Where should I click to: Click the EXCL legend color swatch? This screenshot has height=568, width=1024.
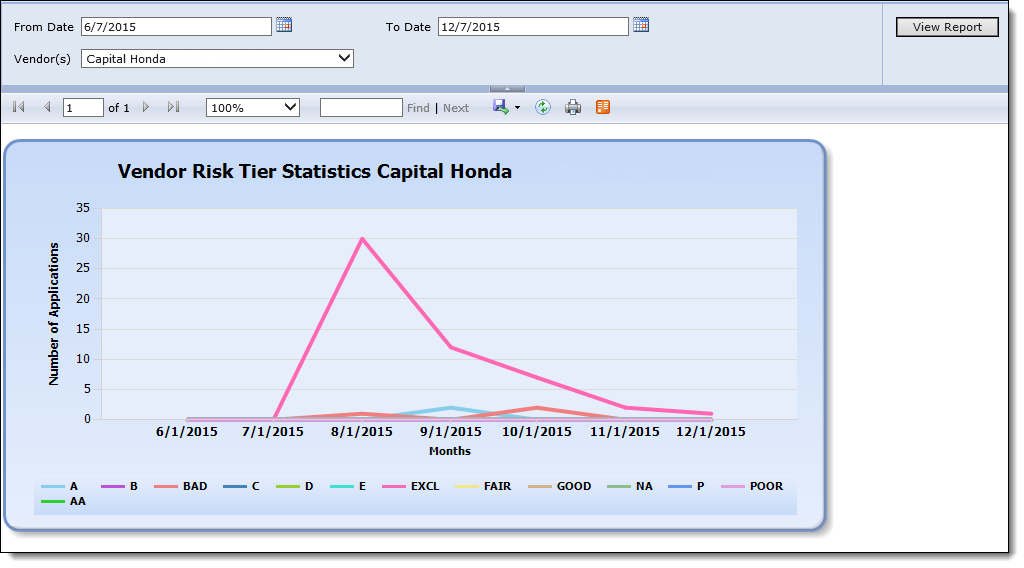(x=394, y=486)
